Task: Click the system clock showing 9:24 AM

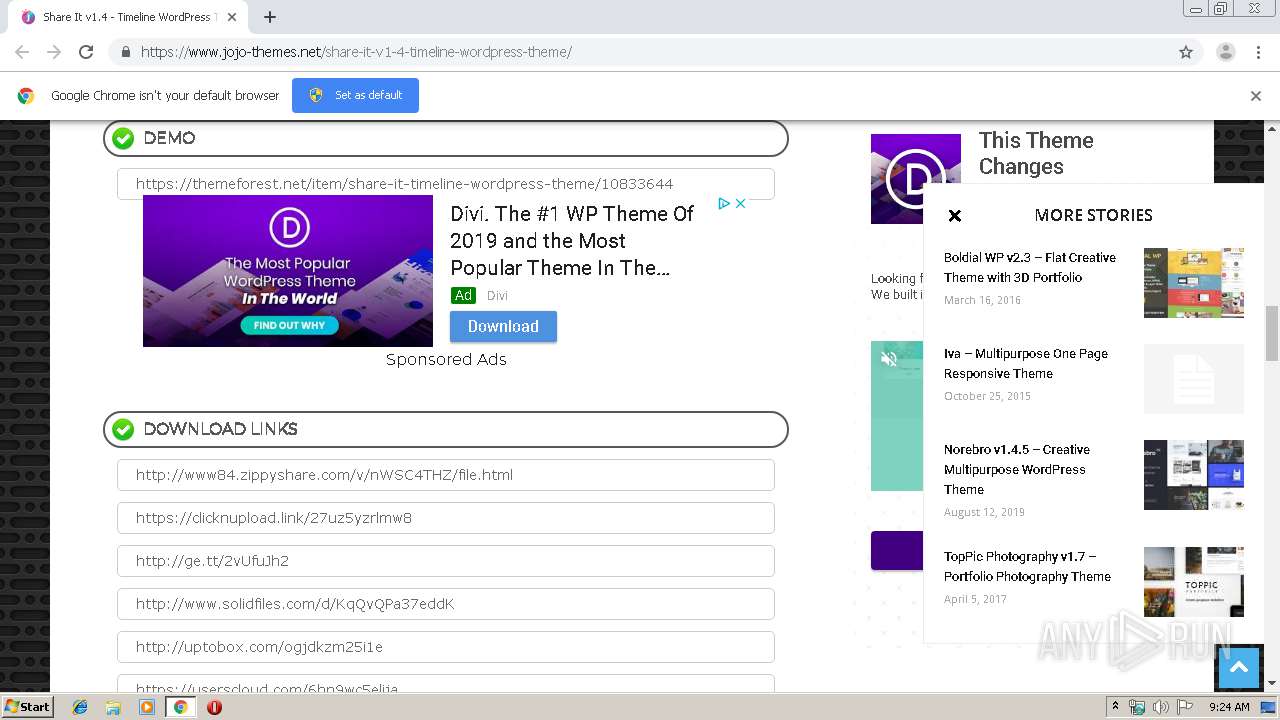Action: click(1229, 707)
